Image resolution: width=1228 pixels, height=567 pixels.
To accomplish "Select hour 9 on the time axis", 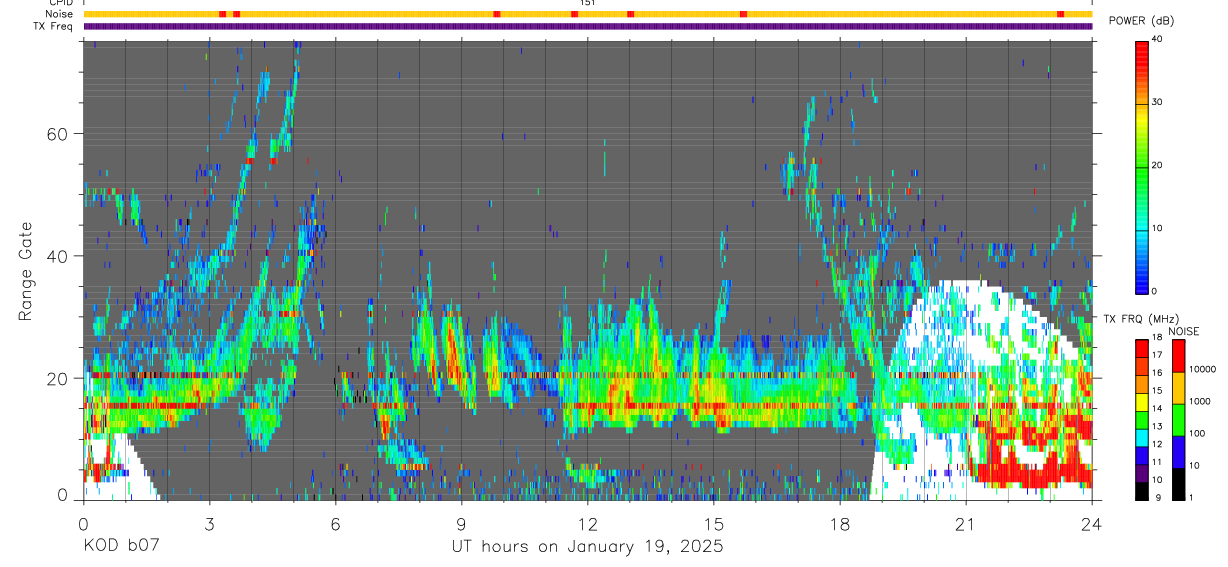I will (461, 524).
